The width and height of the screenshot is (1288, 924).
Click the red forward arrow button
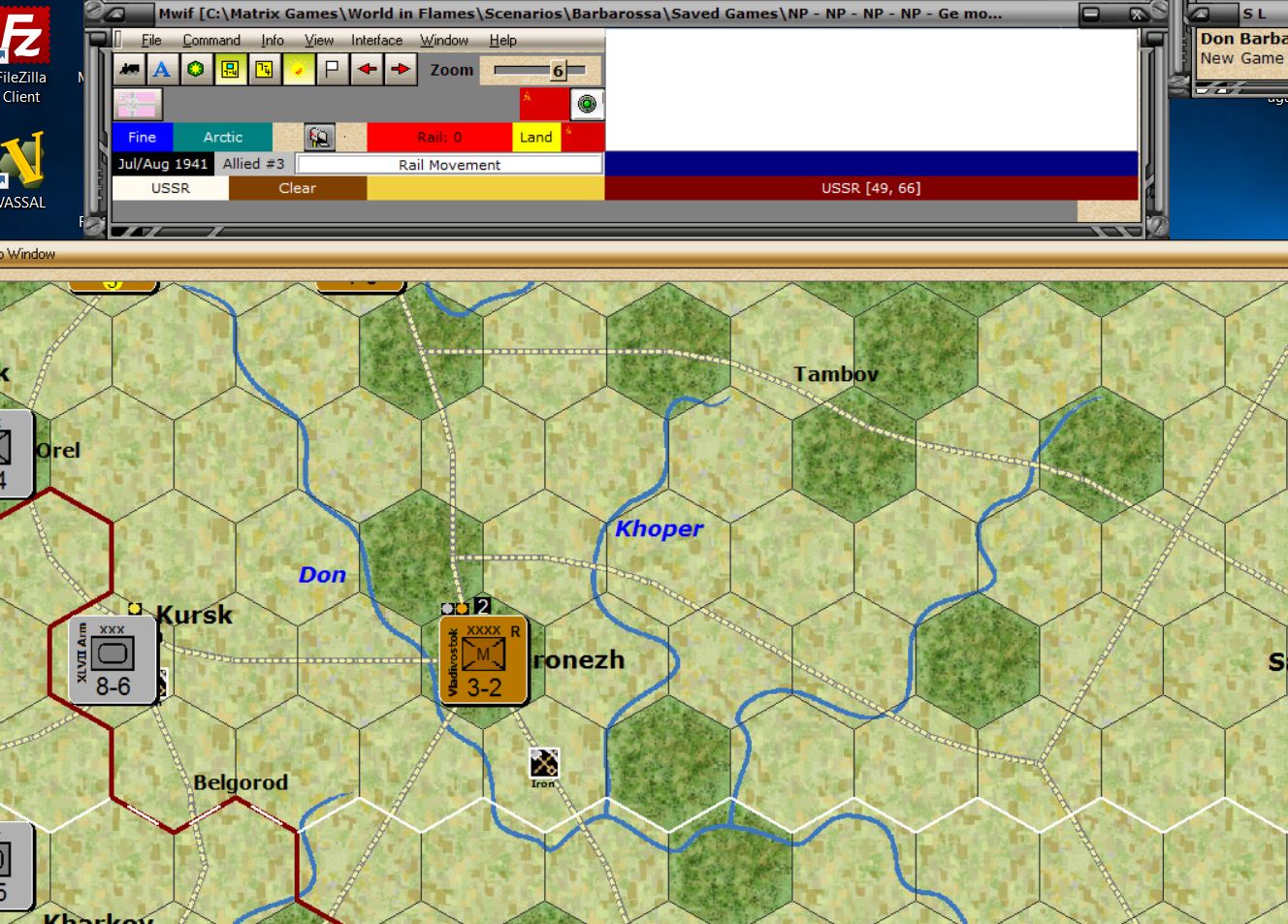(x=399, y=69)
